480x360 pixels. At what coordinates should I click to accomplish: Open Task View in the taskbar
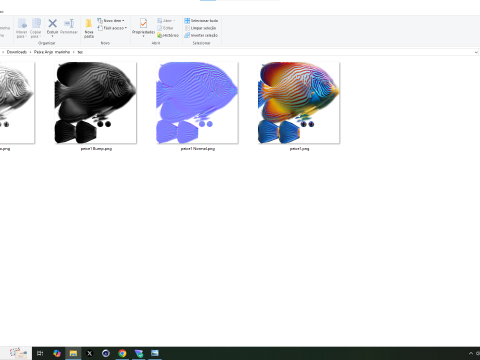[40, 353]
